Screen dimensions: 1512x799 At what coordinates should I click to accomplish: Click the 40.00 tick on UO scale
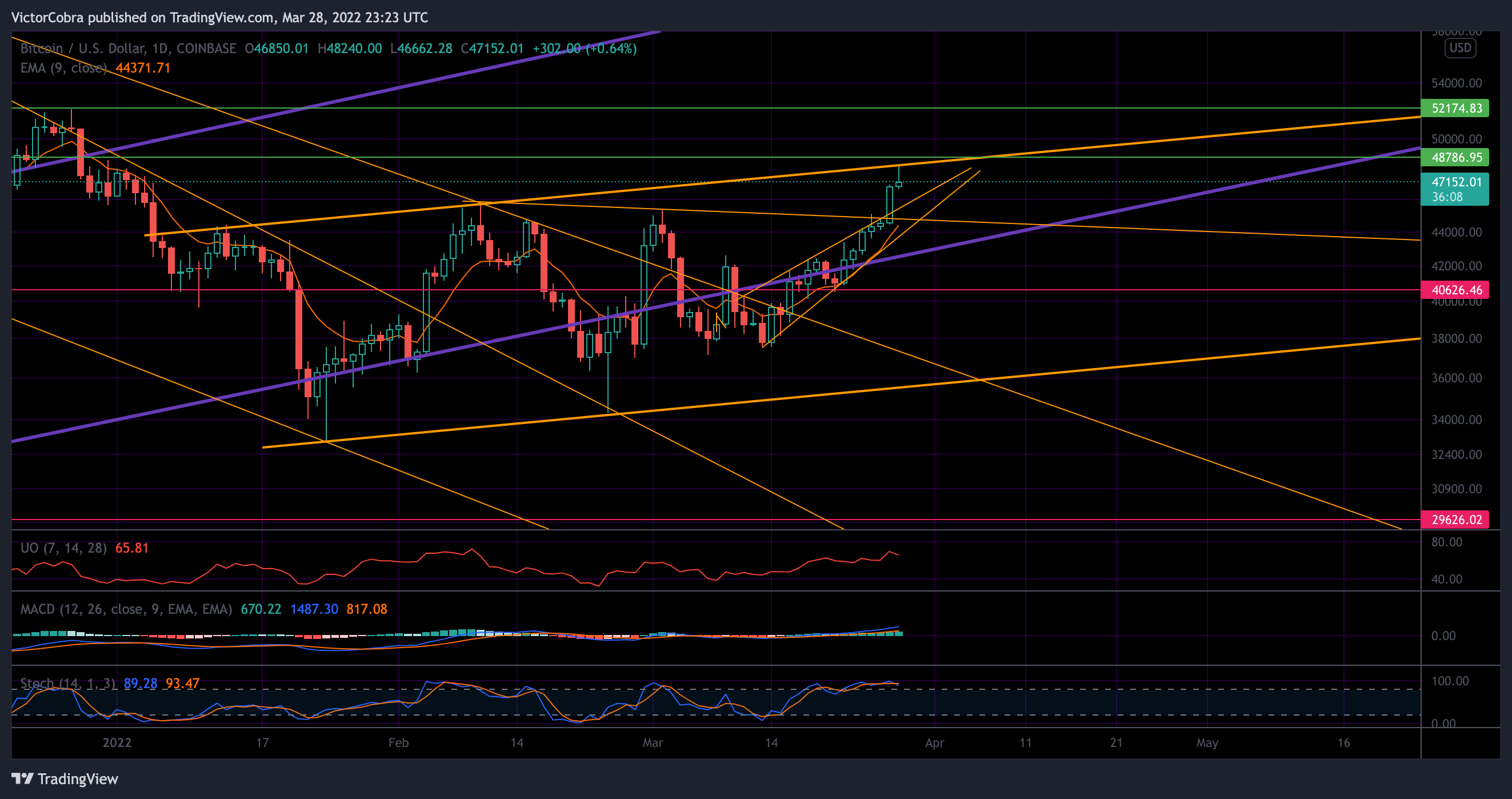(x=1447, y=580)
